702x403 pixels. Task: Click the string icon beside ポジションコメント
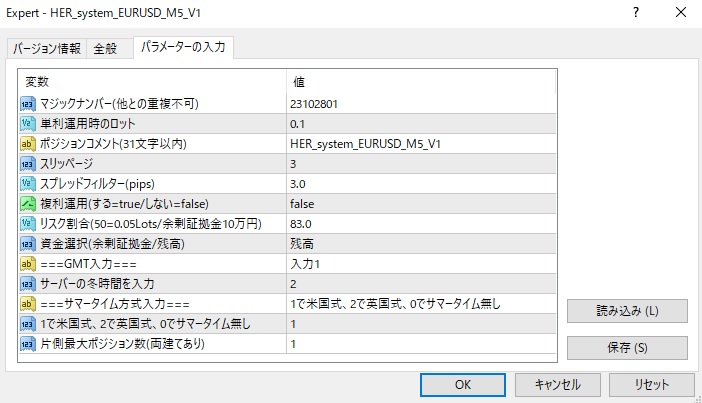point(27,143)
